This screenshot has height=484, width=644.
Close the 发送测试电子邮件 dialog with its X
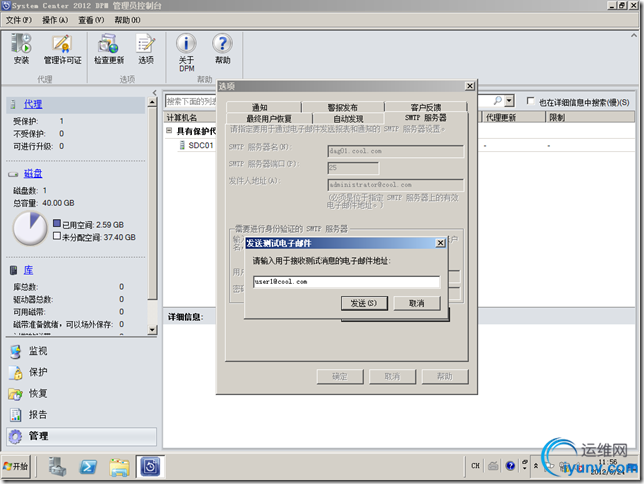440,243
